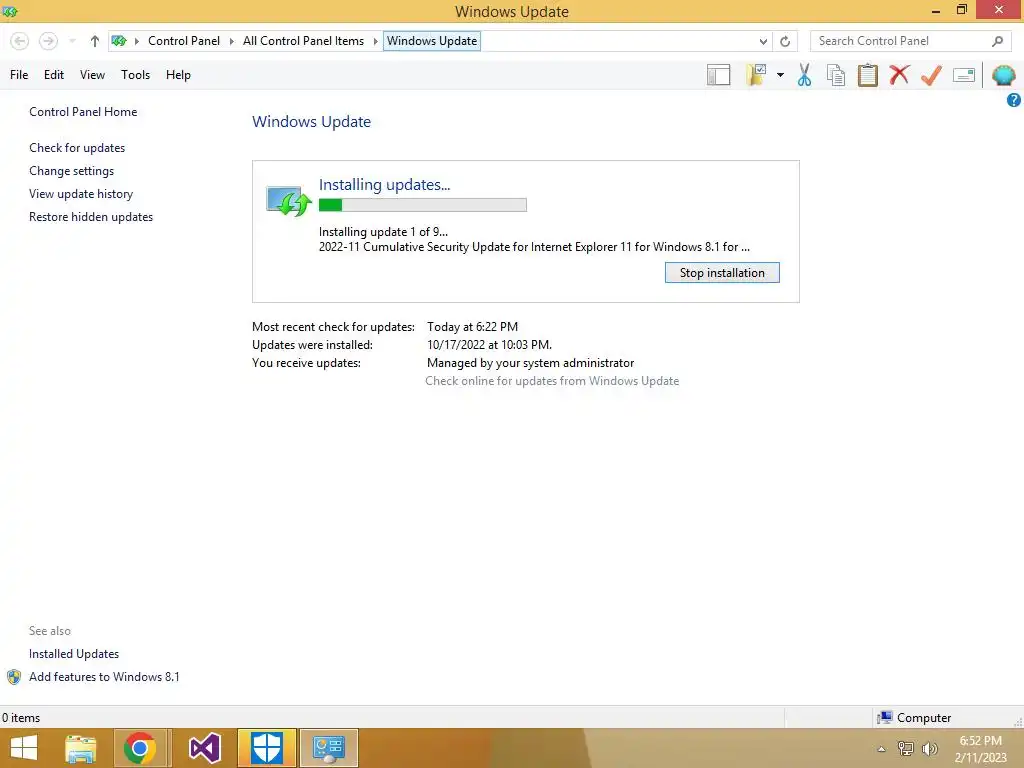Click the Windows Update shield icon in panel
The width and height of the screenshot is (1024, 768).
[x=288, y=200]
